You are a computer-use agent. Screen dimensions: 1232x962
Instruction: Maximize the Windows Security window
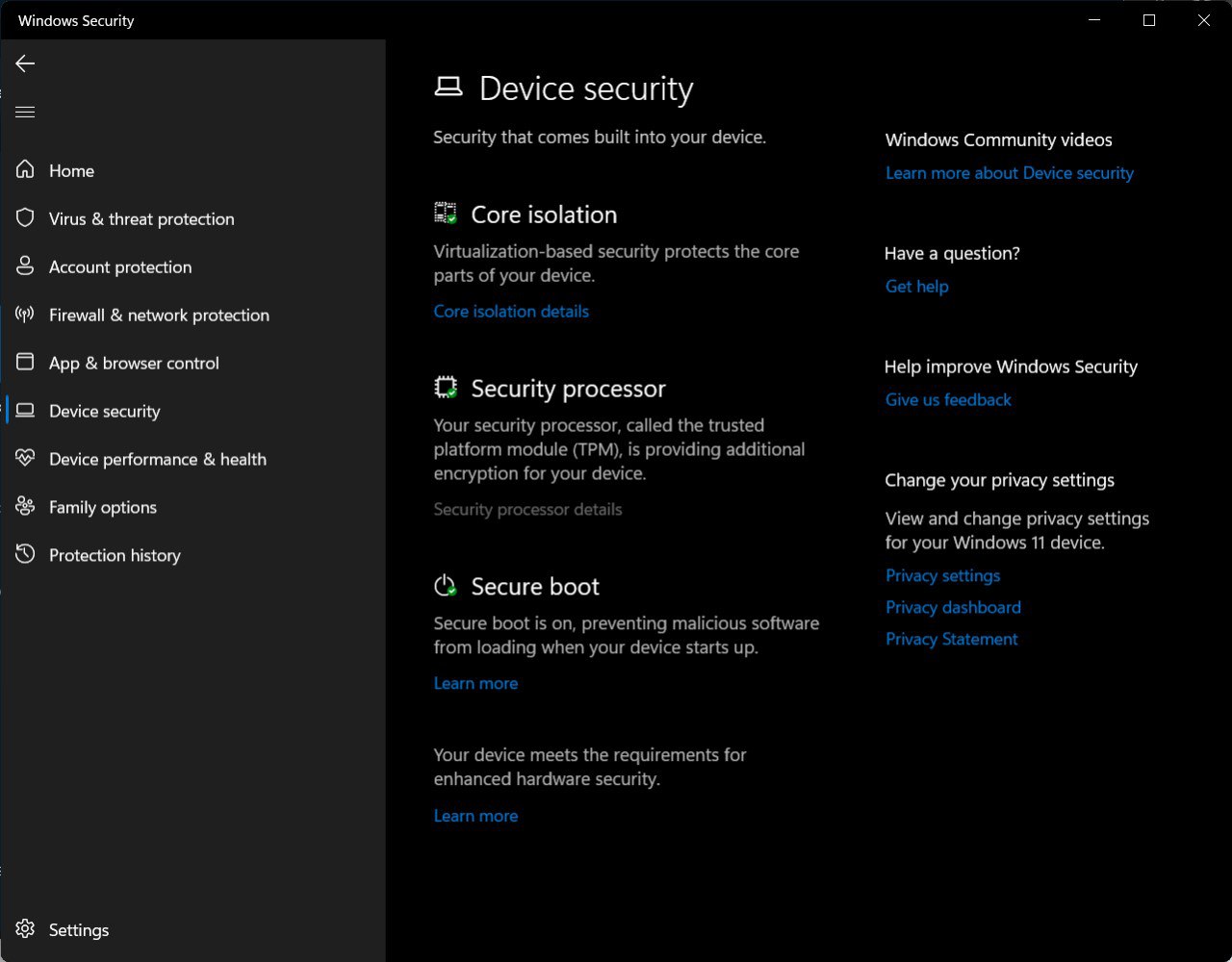1149,20
